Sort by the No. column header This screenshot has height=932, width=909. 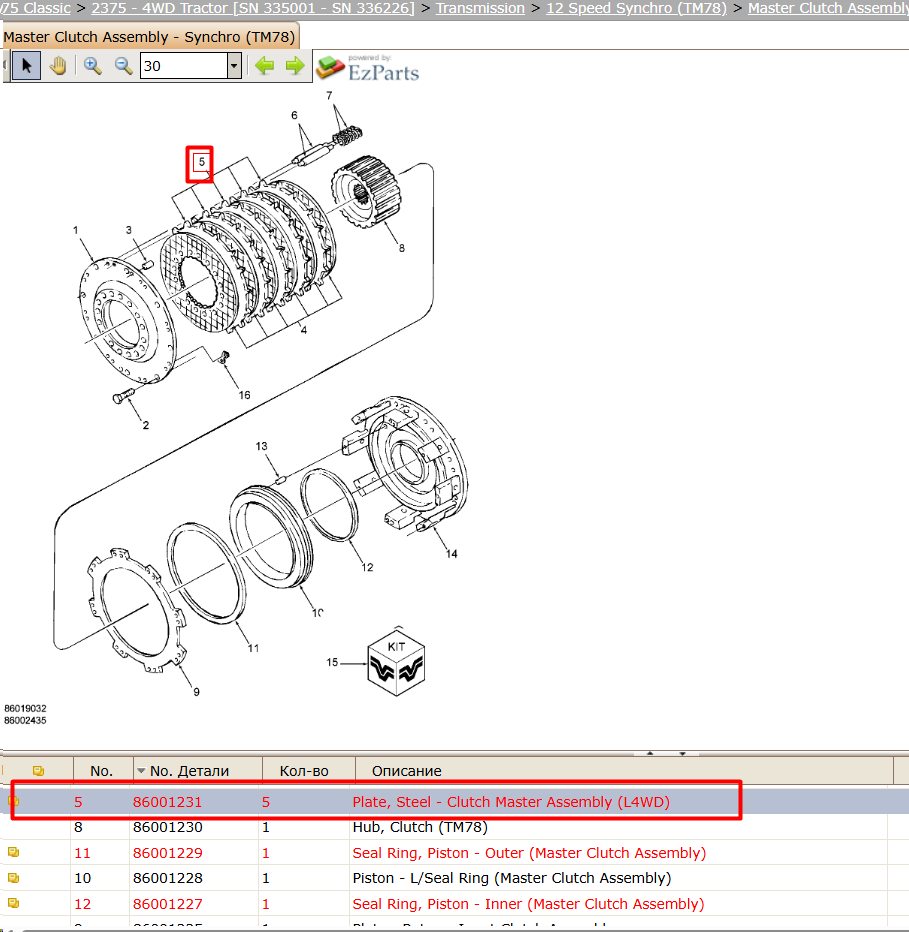pos(102,771)
